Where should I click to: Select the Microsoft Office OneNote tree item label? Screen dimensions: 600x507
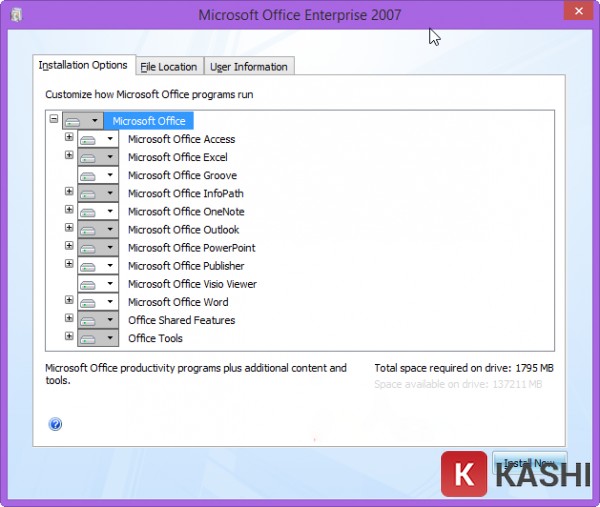point(186,212)
